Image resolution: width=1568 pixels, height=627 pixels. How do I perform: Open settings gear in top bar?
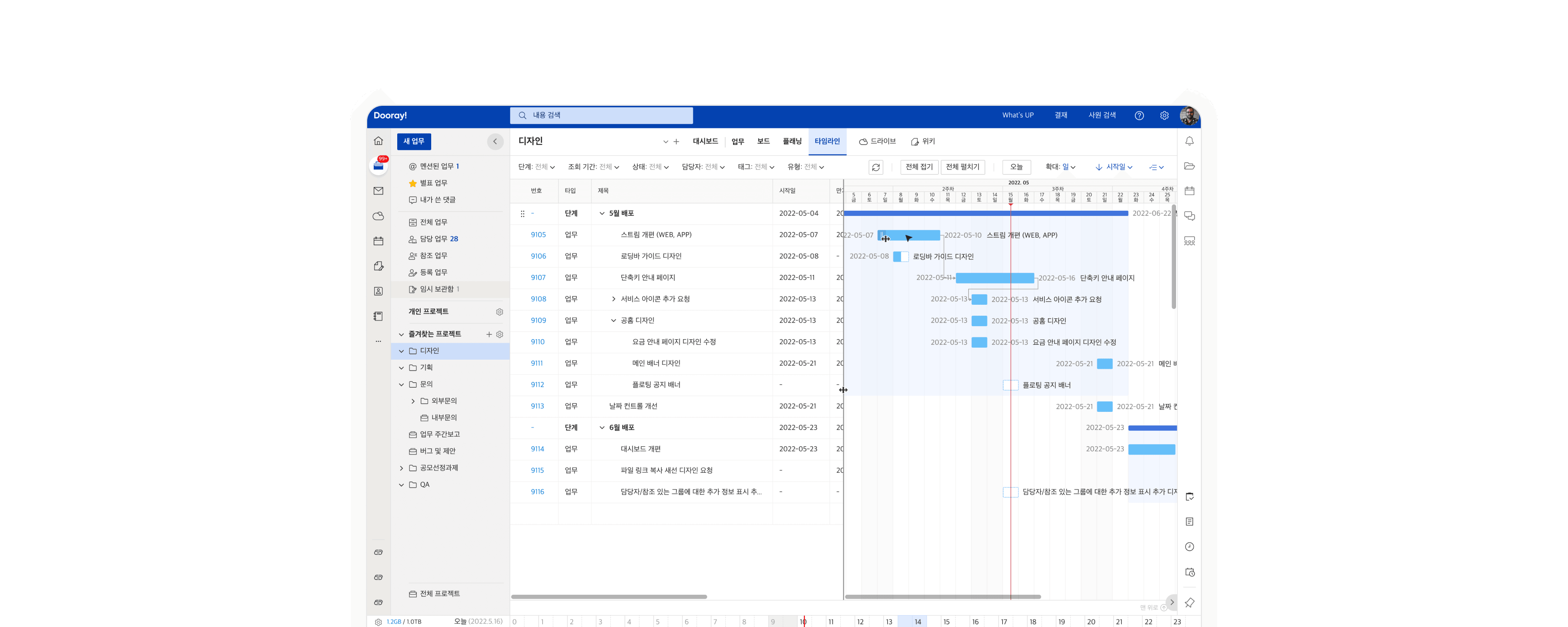(x=1164, y=116)
